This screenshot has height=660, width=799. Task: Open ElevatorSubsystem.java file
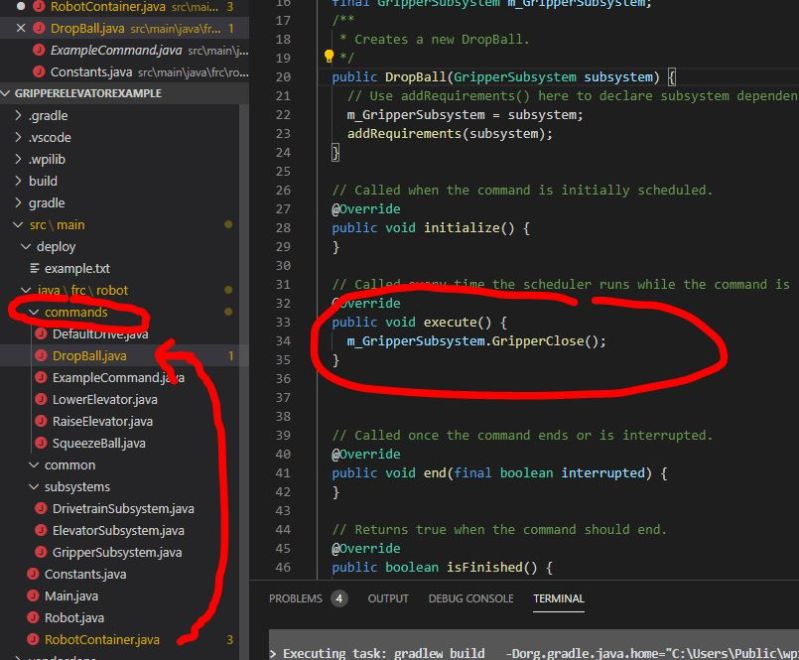118,531
